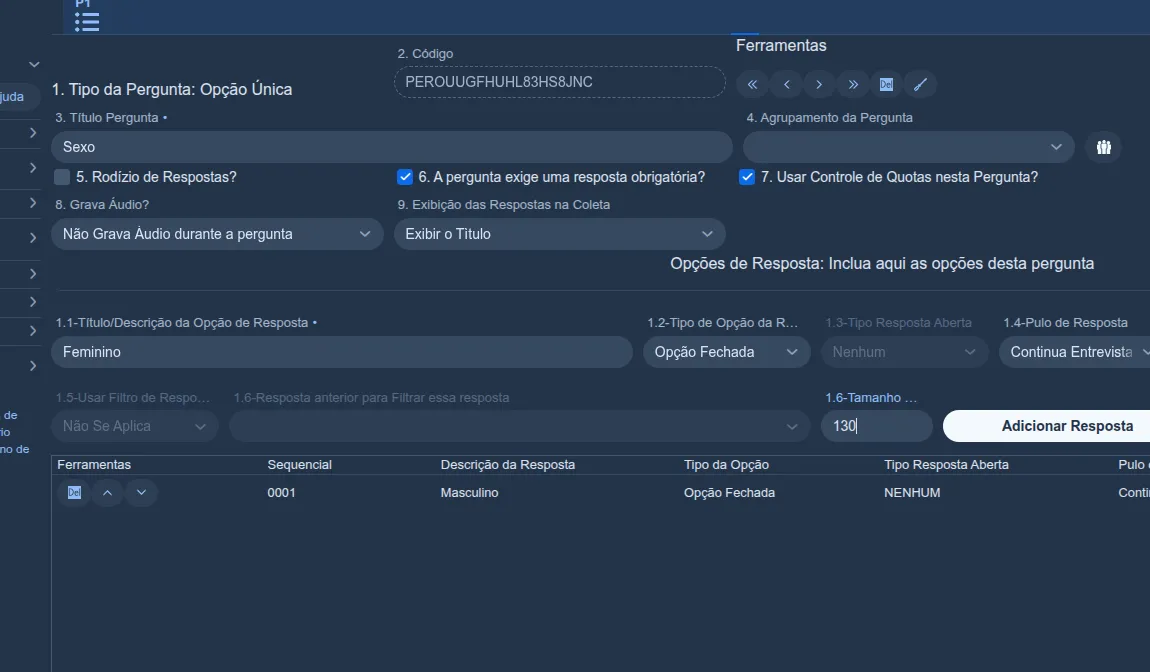Screen dimensions: 1150x672
Task: Uncheck the resposta obrigatória checkbox
Action: click(405, 177)
